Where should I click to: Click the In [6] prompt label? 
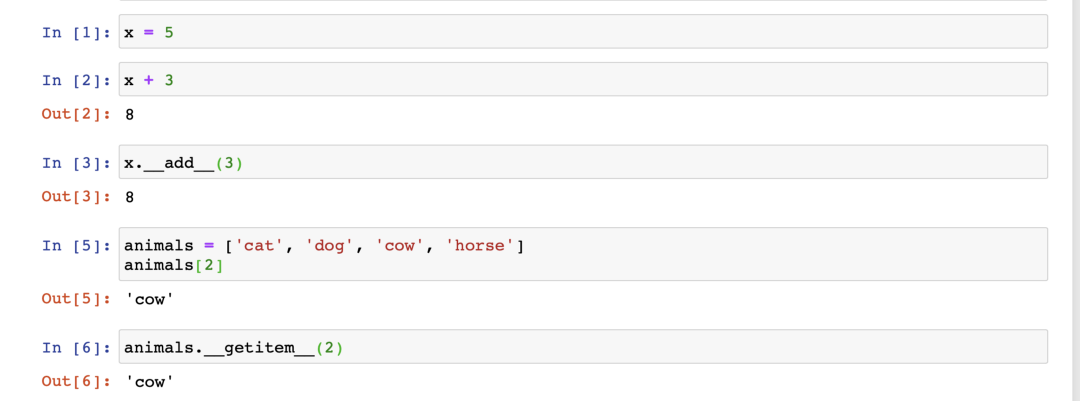pos(76,347)
